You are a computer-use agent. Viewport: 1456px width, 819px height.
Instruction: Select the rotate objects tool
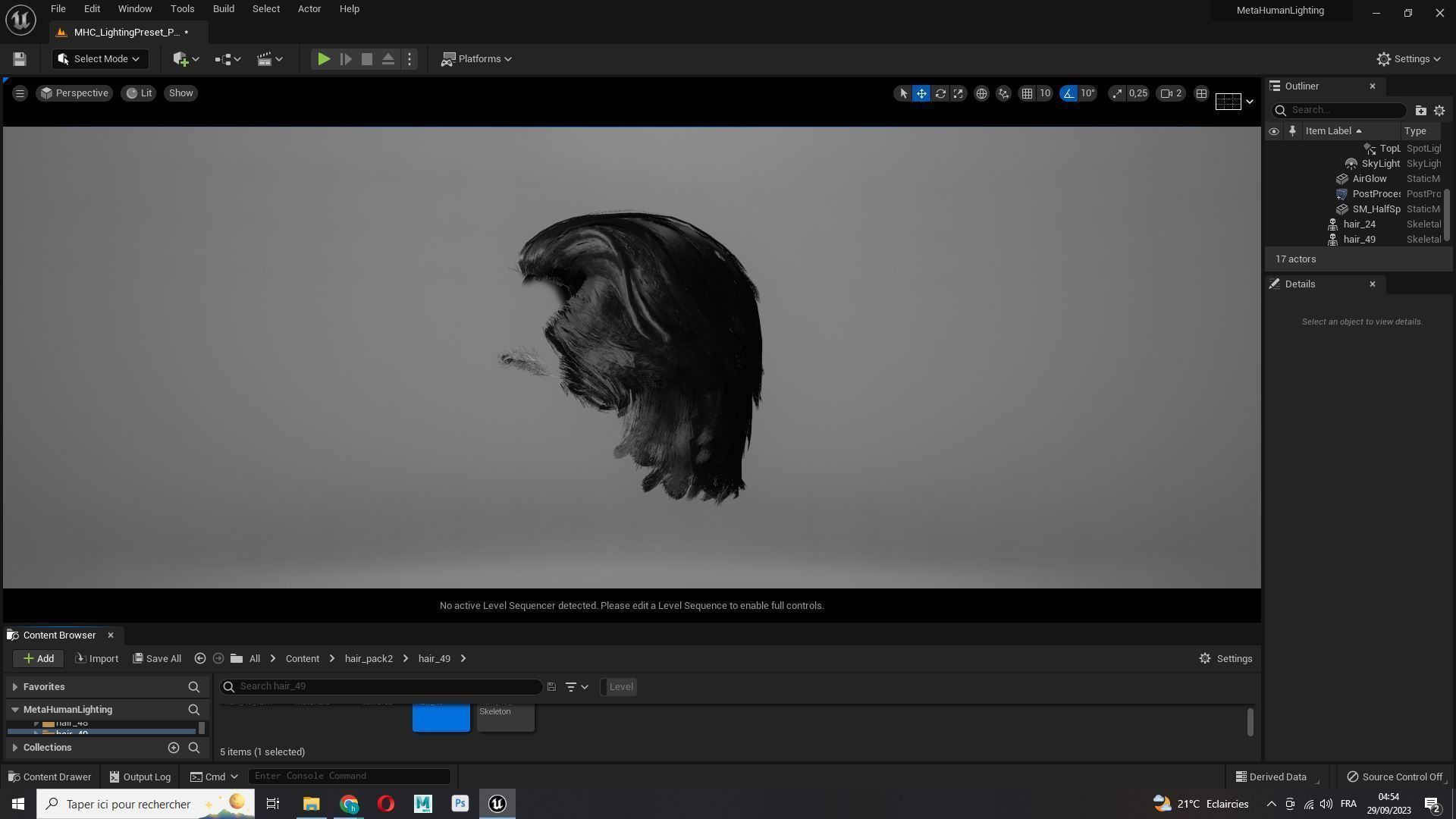[940, 93]
